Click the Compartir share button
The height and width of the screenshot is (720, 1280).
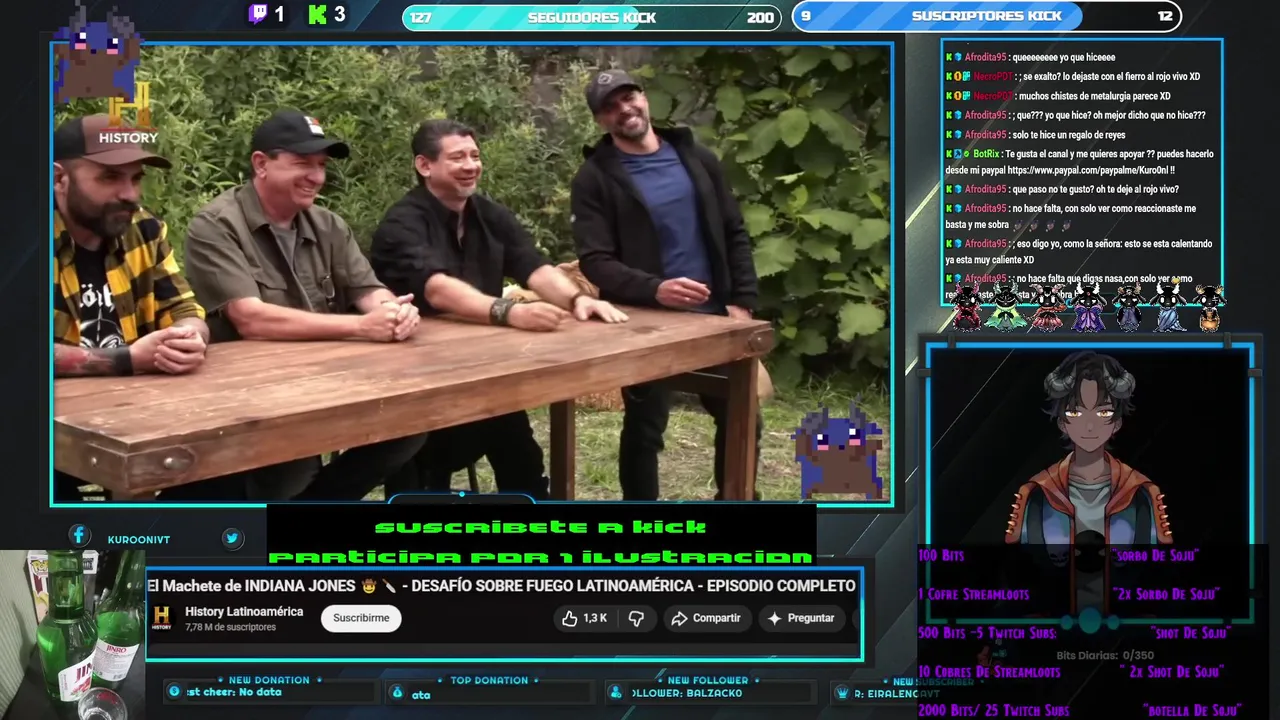point(706,618)
